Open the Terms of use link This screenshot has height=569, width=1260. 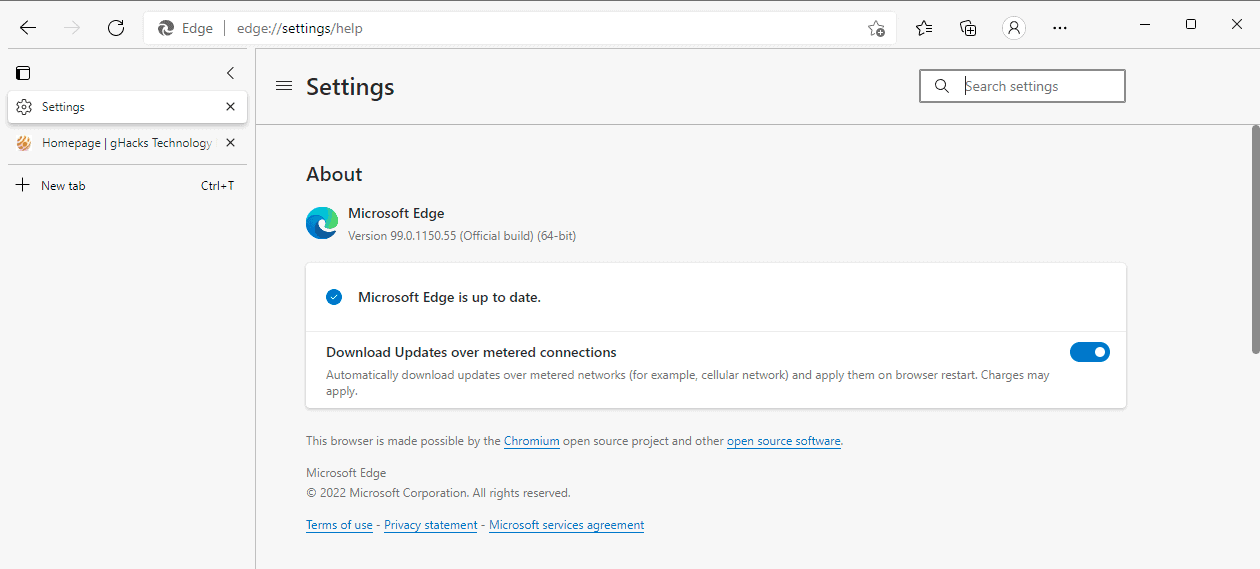coord(339,525)
